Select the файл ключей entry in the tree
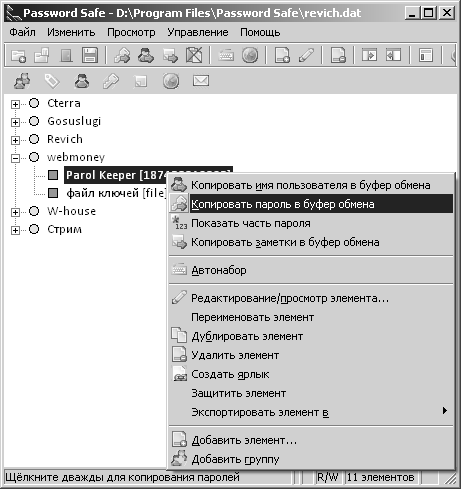 [x=116, y=193]
